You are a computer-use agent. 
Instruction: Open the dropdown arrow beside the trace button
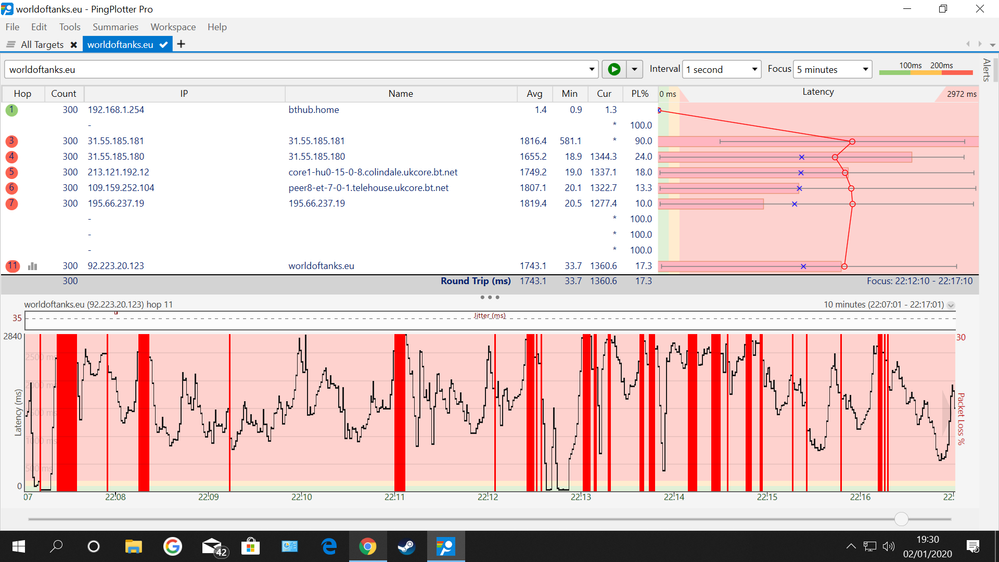(x=634, y=70)
